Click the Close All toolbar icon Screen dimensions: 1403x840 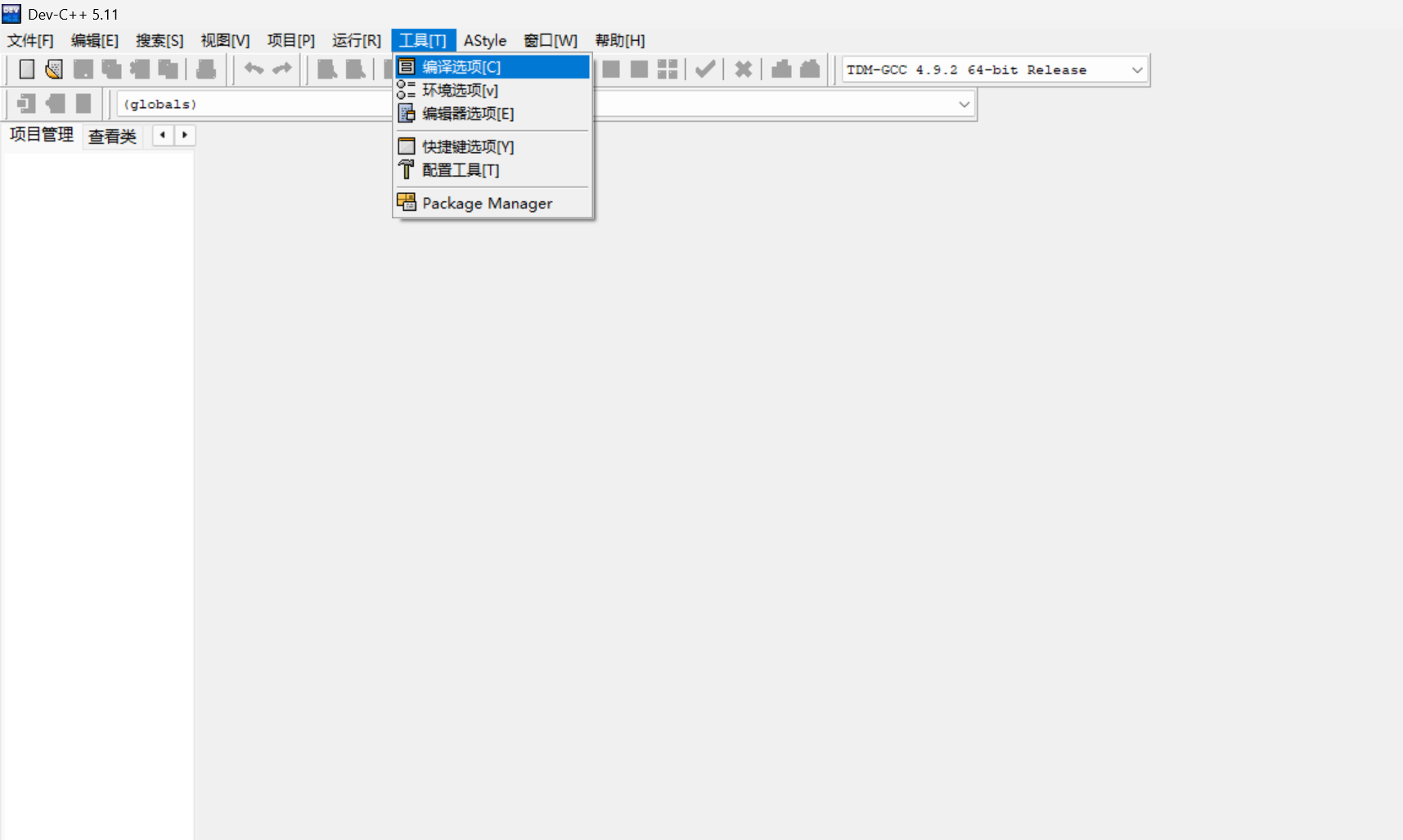[x=169, y=70]
